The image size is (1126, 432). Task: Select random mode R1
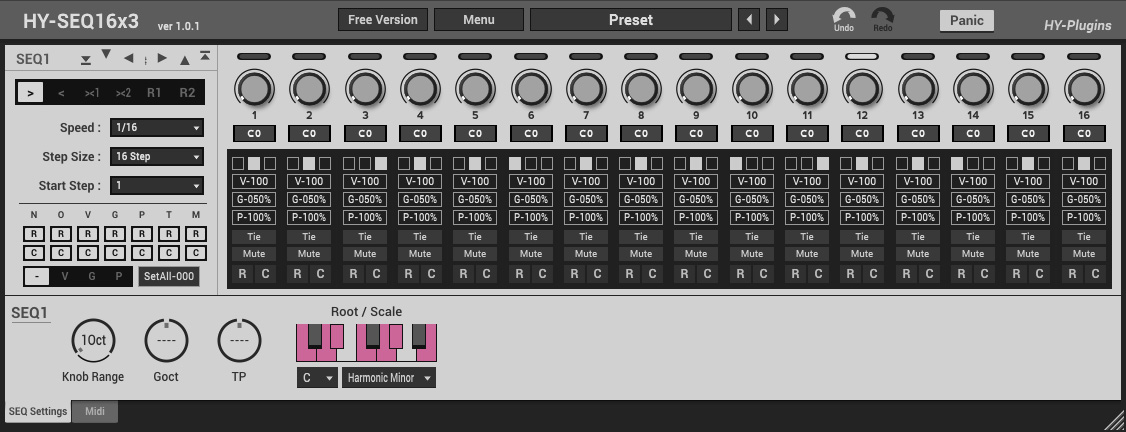tap(154, 93)
